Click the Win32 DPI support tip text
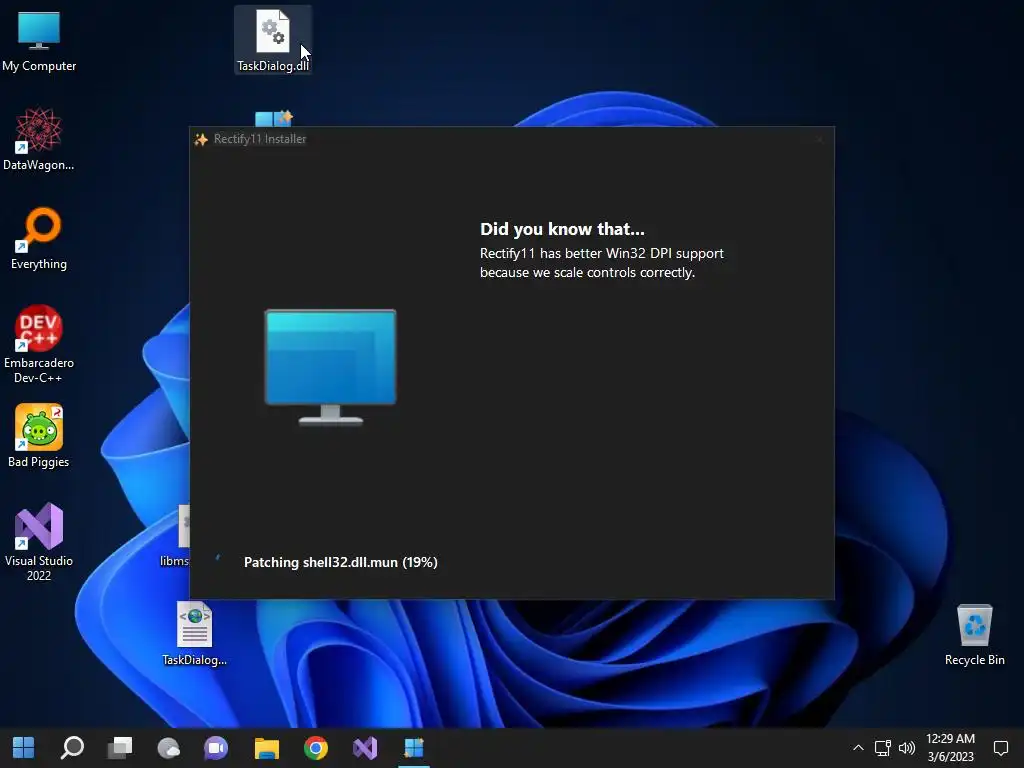Screen dimensions: 1024x768 pos(601,263)
